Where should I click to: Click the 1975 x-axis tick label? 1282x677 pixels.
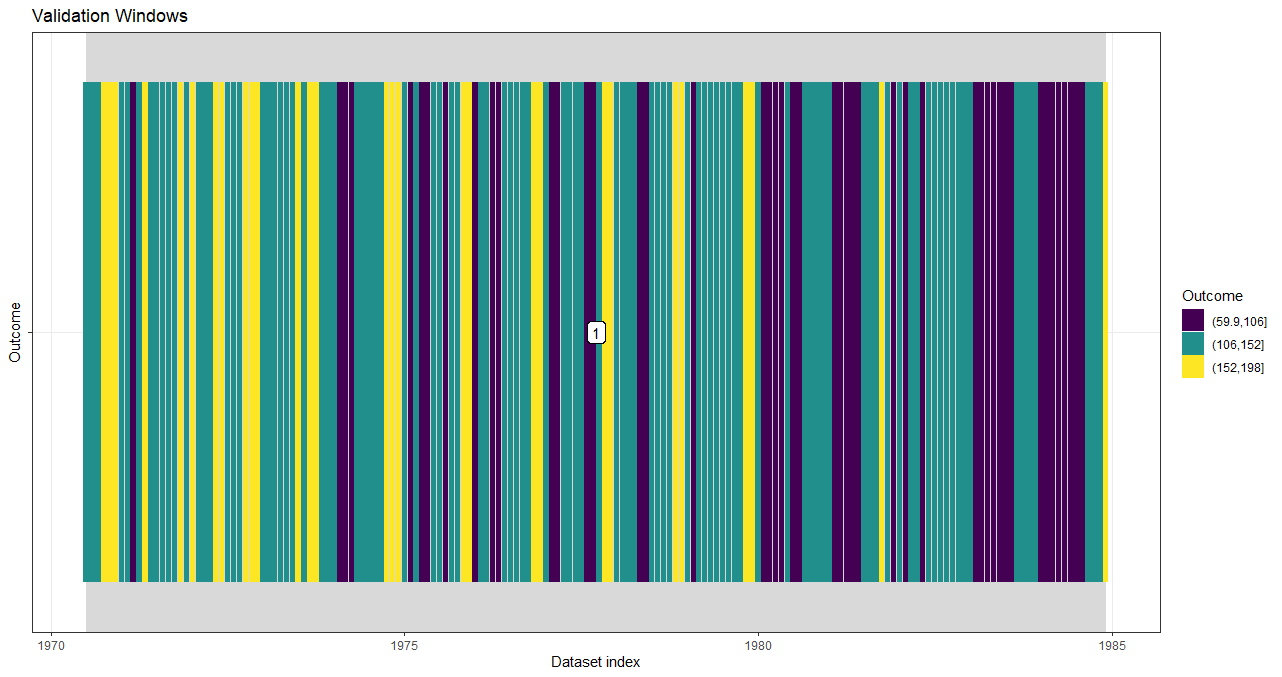click(404, 645)
